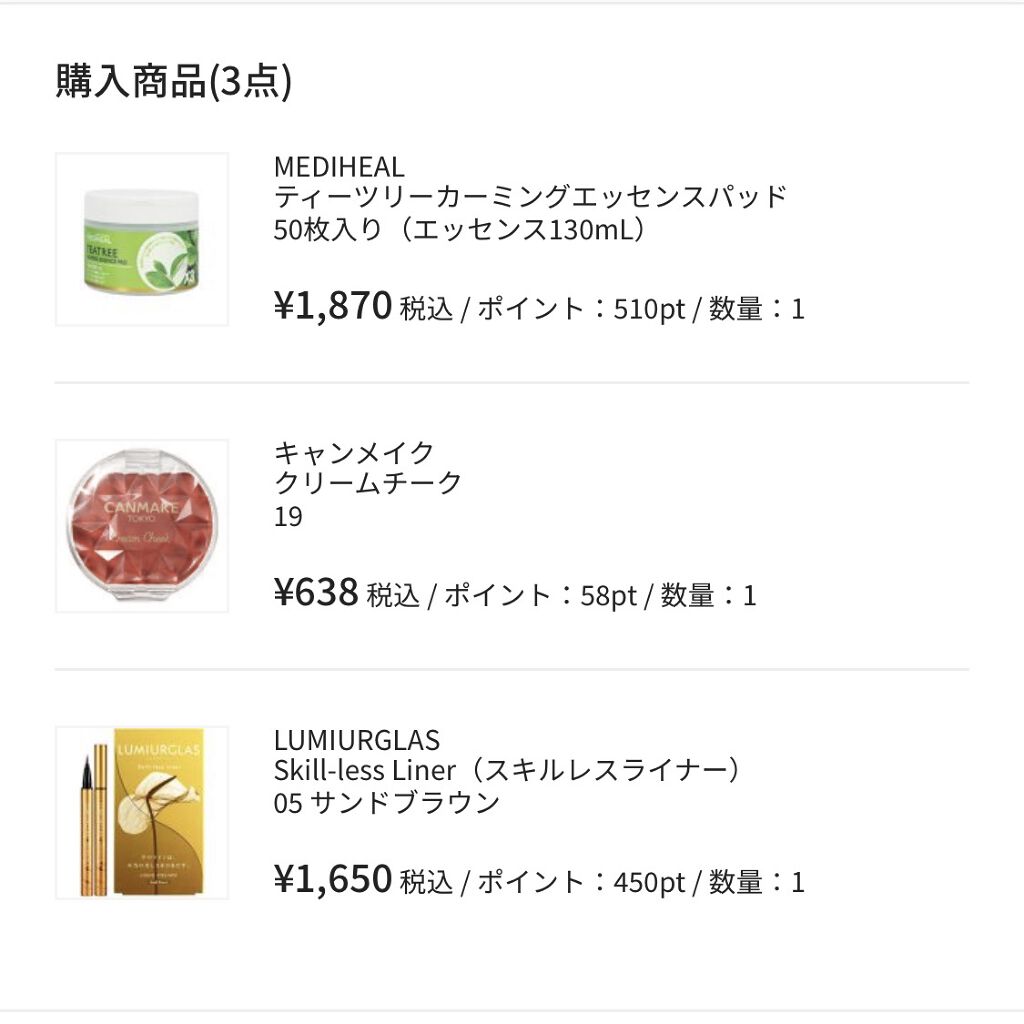Click the ¥1,650 price
This screenshot has height=1024, width=1024.
[333, 880]
